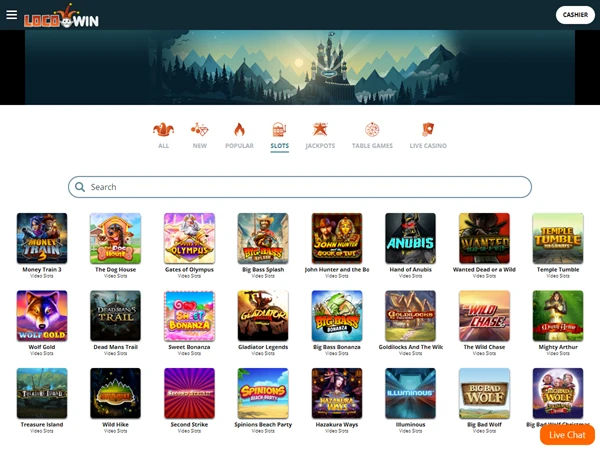Switch to the POPULAR tab label
This screenshot has width=600, height=450.
tap(239, 146)
